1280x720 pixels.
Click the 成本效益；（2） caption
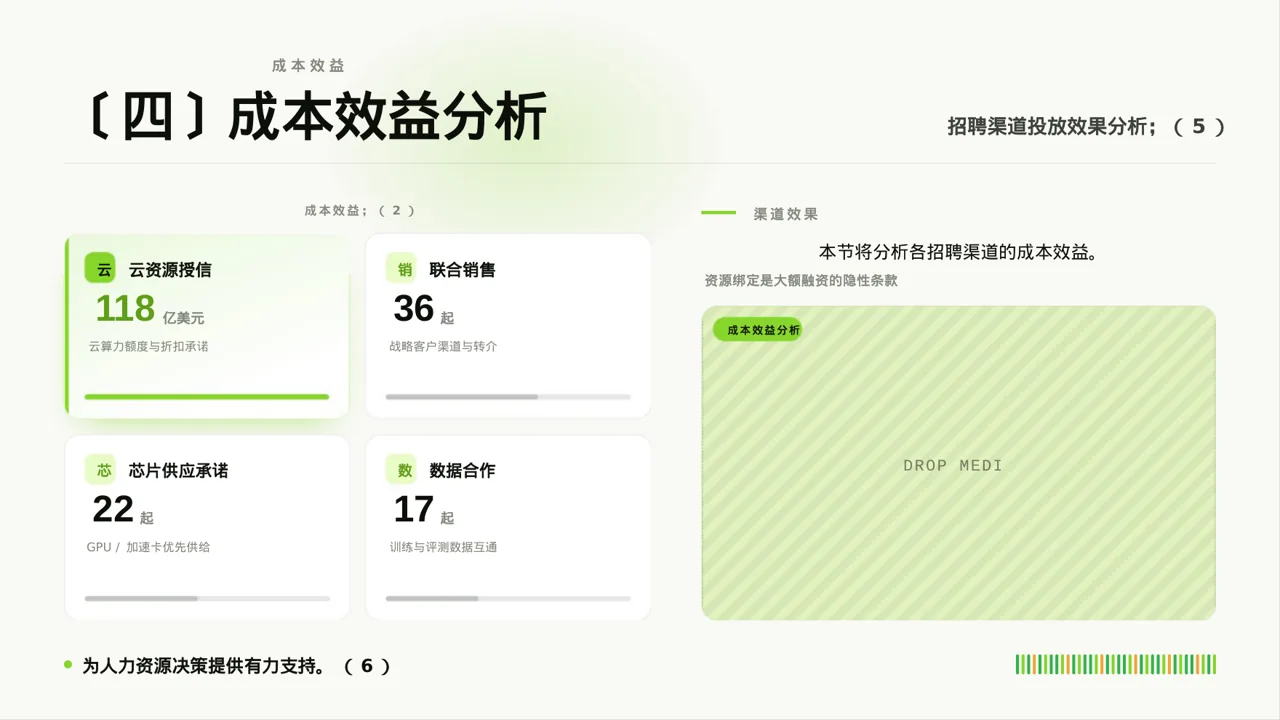tap(360, 211)
